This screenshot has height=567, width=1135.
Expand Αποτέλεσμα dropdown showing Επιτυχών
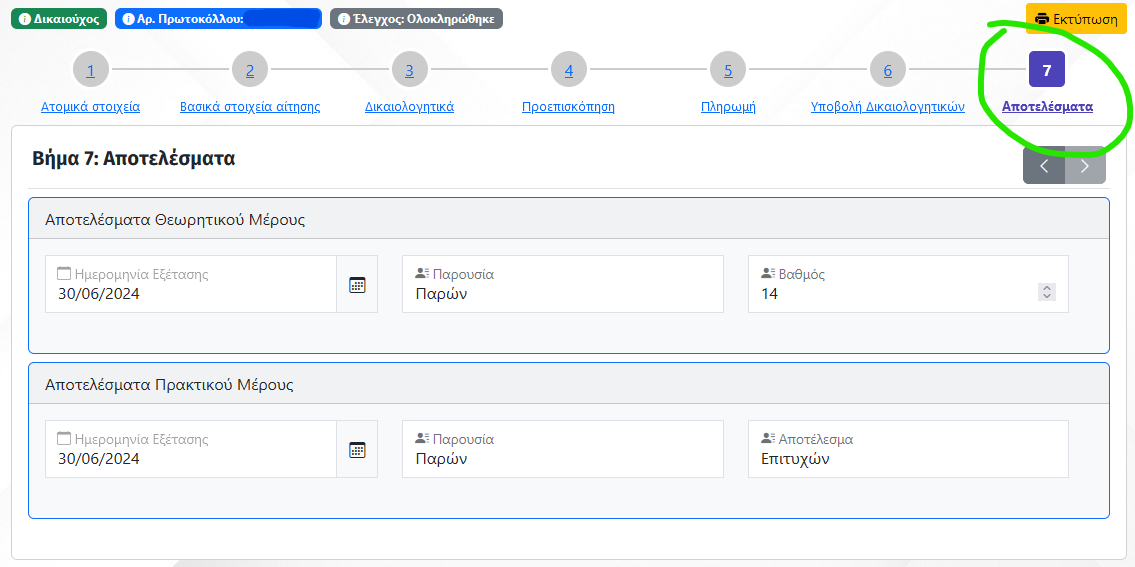[908, 450]
